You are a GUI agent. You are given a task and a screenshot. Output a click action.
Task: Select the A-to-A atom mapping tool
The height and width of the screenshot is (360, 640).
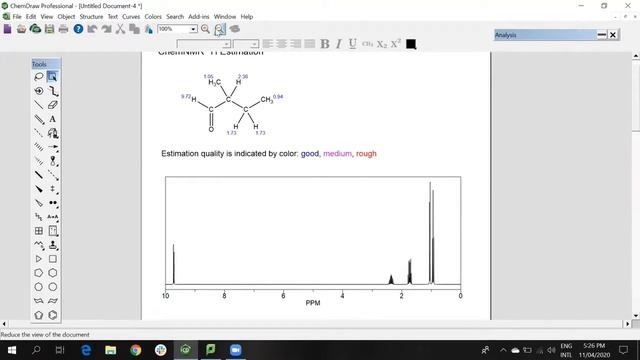53,217
